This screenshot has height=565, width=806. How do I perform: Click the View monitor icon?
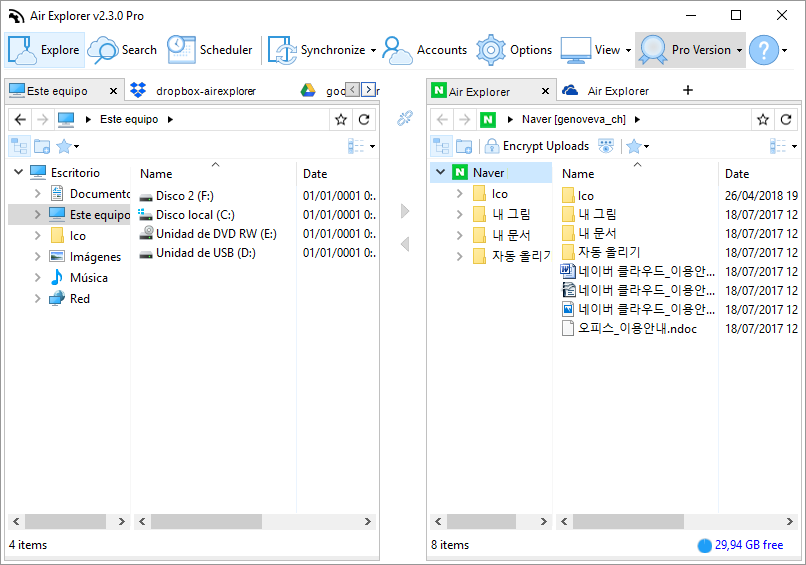tap(575, 50)
